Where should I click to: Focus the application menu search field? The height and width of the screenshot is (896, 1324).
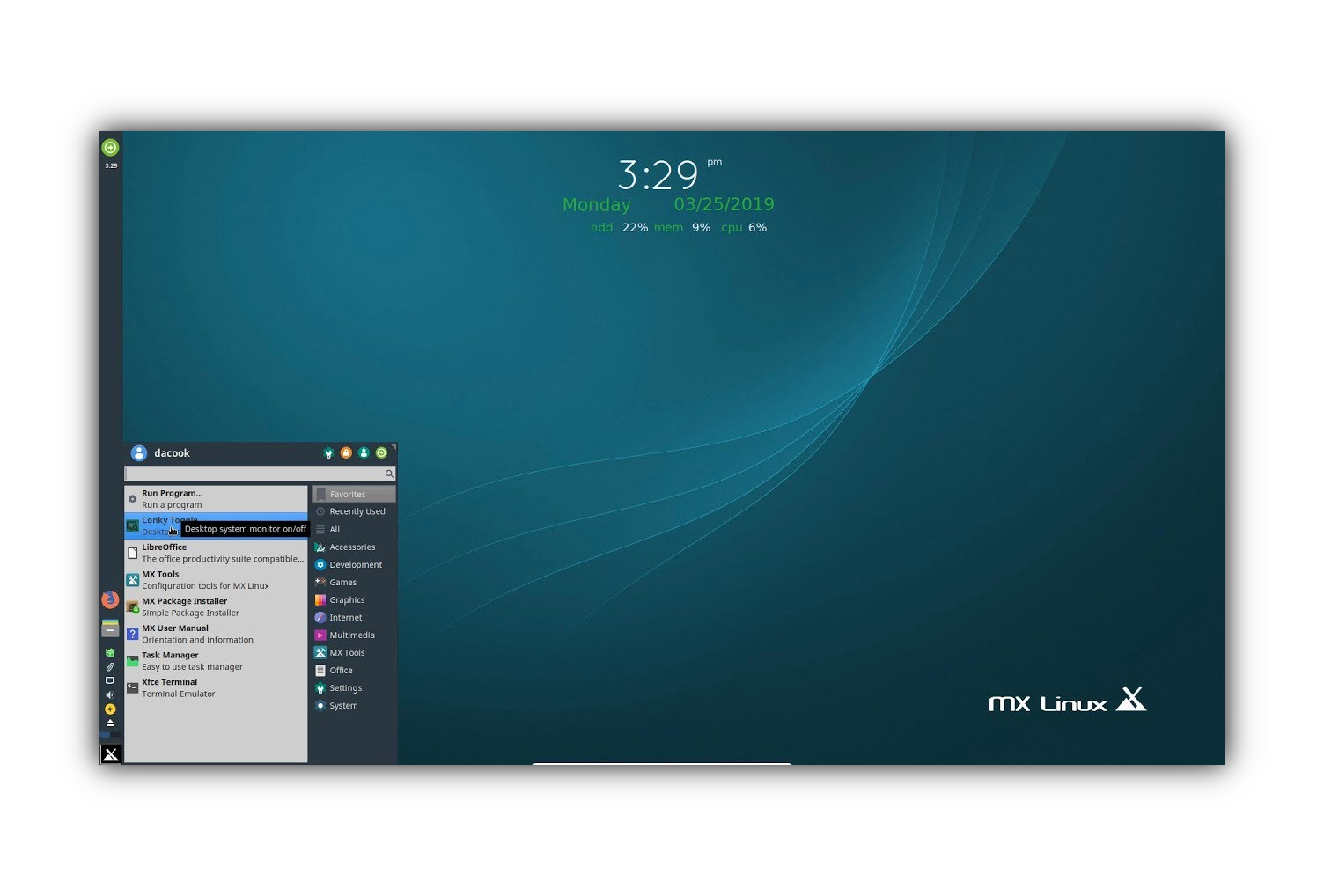pos(260,474)
